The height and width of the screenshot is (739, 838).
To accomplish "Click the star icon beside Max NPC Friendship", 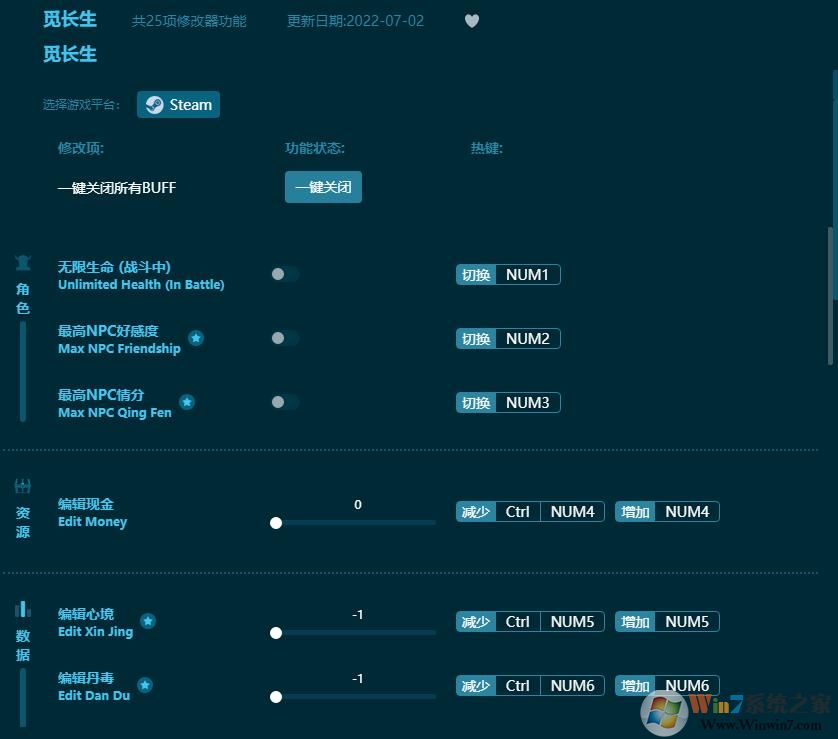I will [x=196, y=338].
